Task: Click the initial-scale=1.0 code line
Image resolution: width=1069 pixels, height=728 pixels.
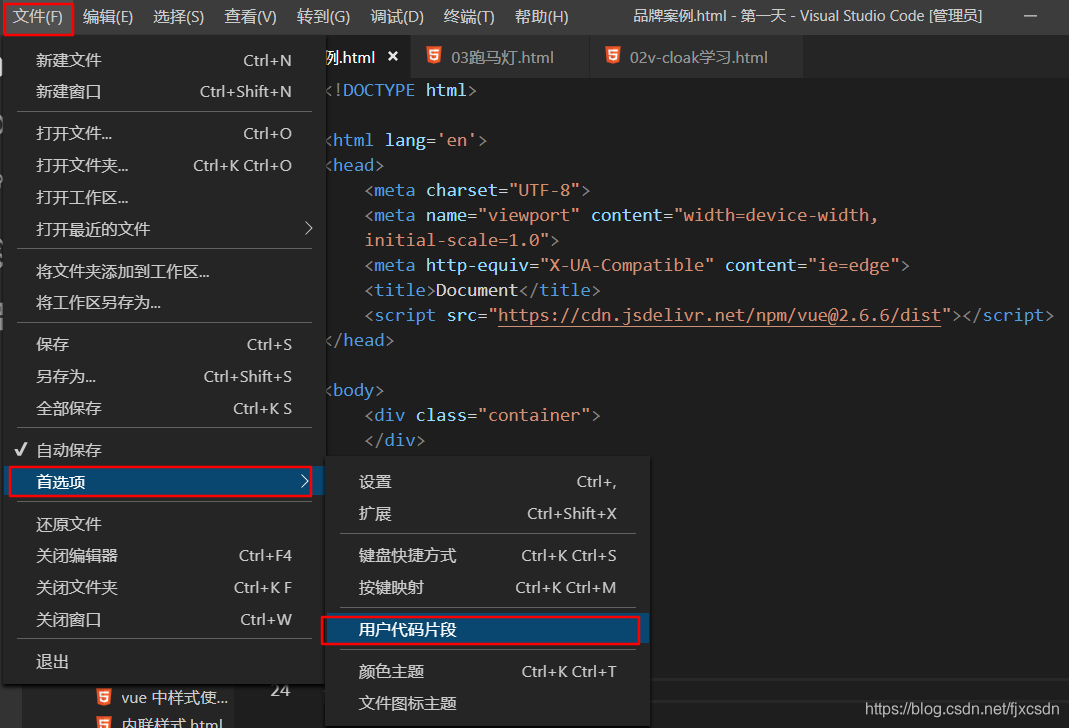Action: pyautogui.click(x=462, y=240)
